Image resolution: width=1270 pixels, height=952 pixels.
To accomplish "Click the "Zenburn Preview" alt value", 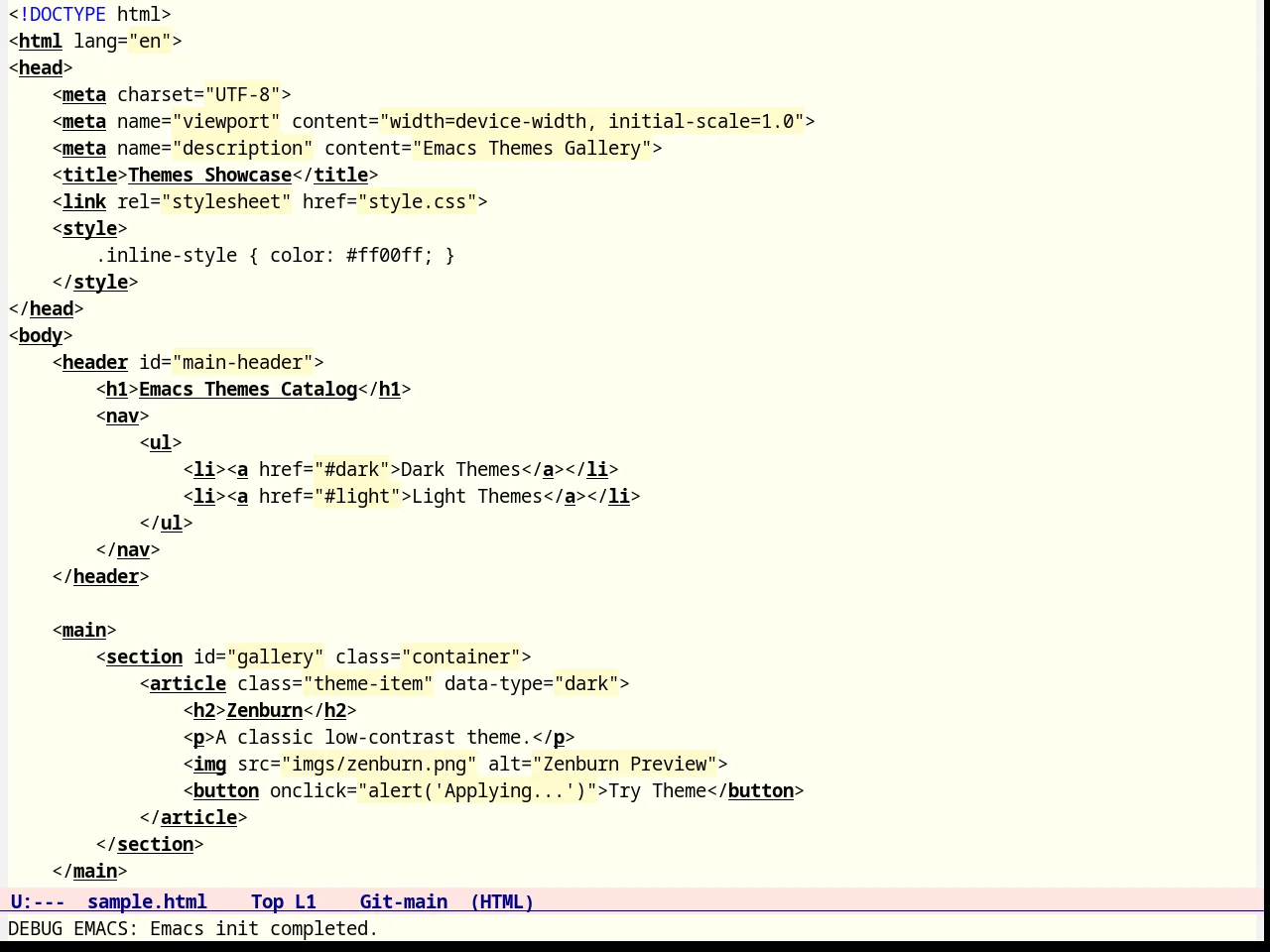I will [625, 764].
